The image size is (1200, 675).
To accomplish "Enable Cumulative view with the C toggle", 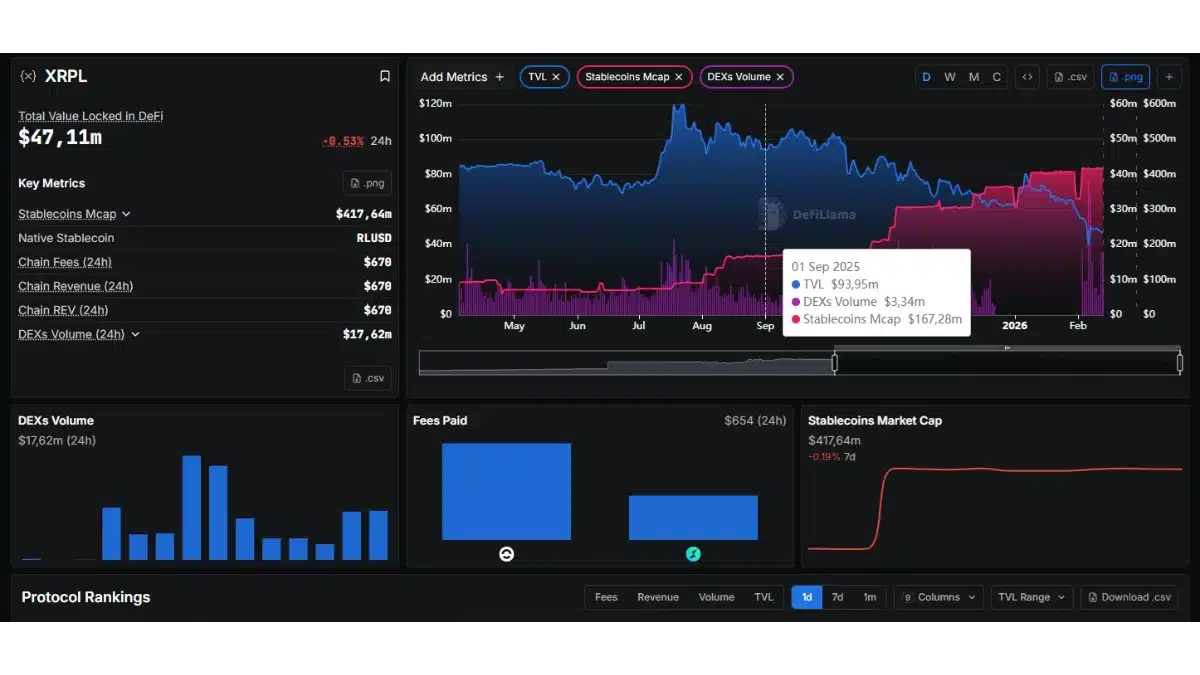I will pos(996,76).
